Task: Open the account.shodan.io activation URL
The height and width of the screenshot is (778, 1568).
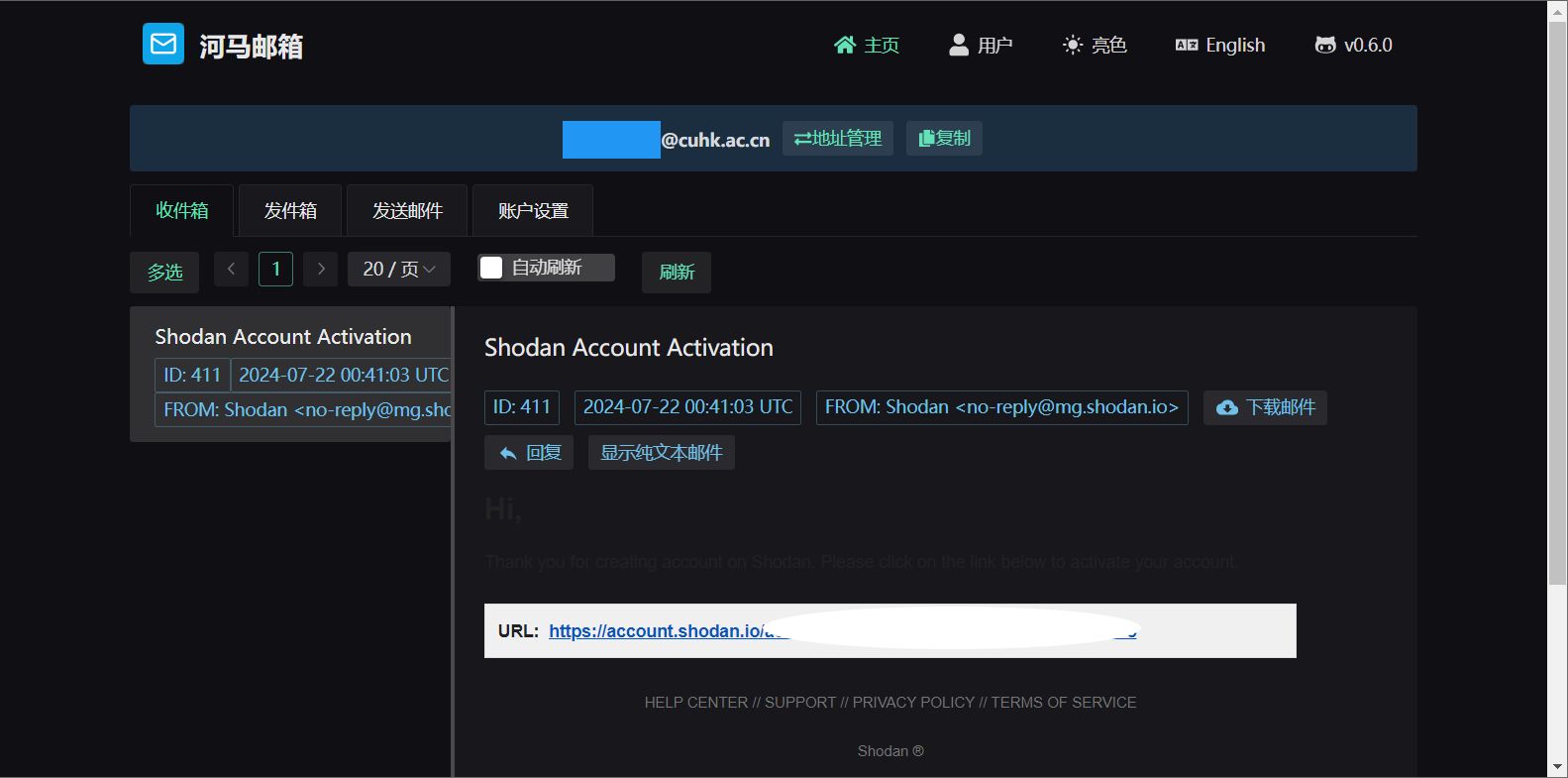Action: 842,631
